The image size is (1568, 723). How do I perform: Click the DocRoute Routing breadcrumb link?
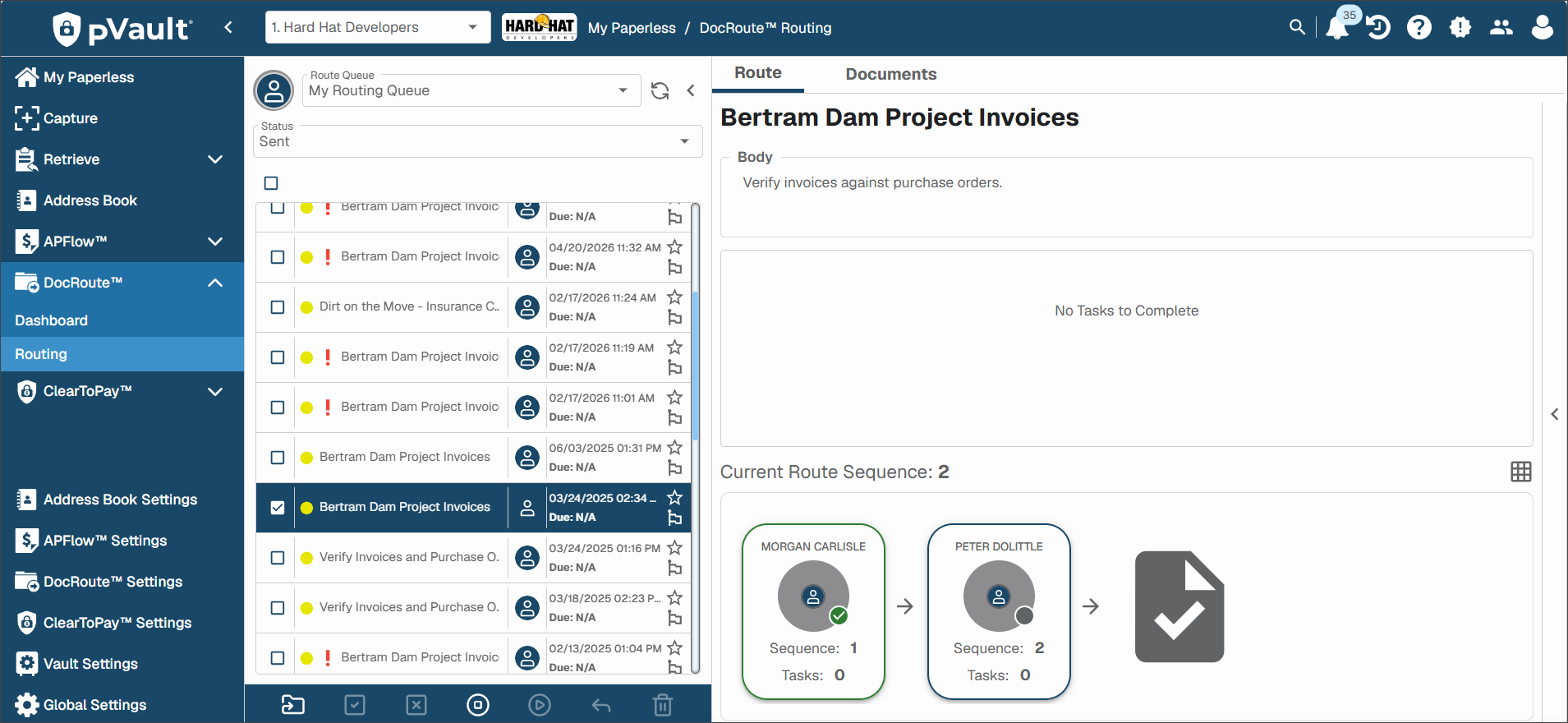[766, 28]
